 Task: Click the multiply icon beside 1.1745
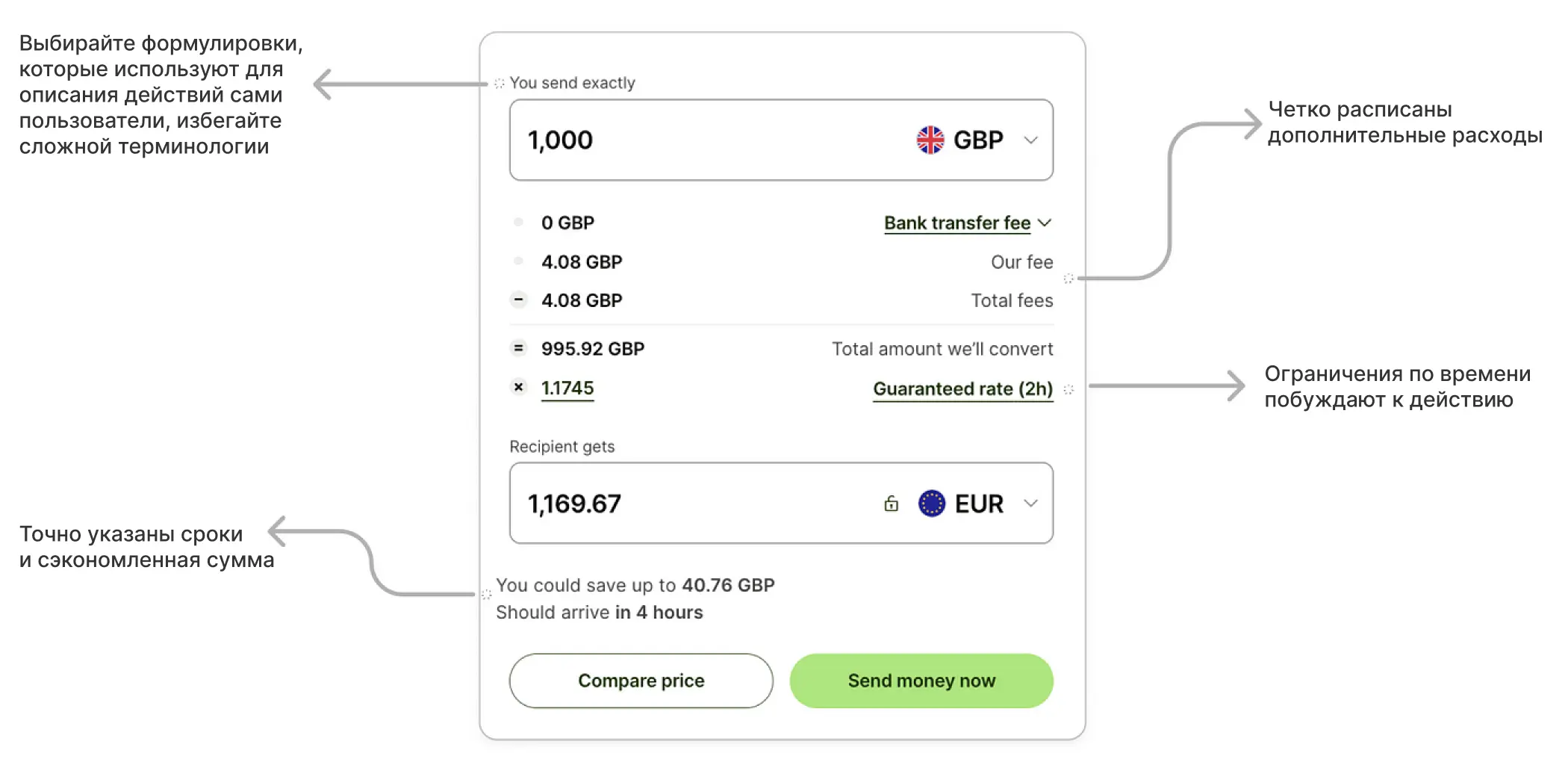(x=518, y=387)
